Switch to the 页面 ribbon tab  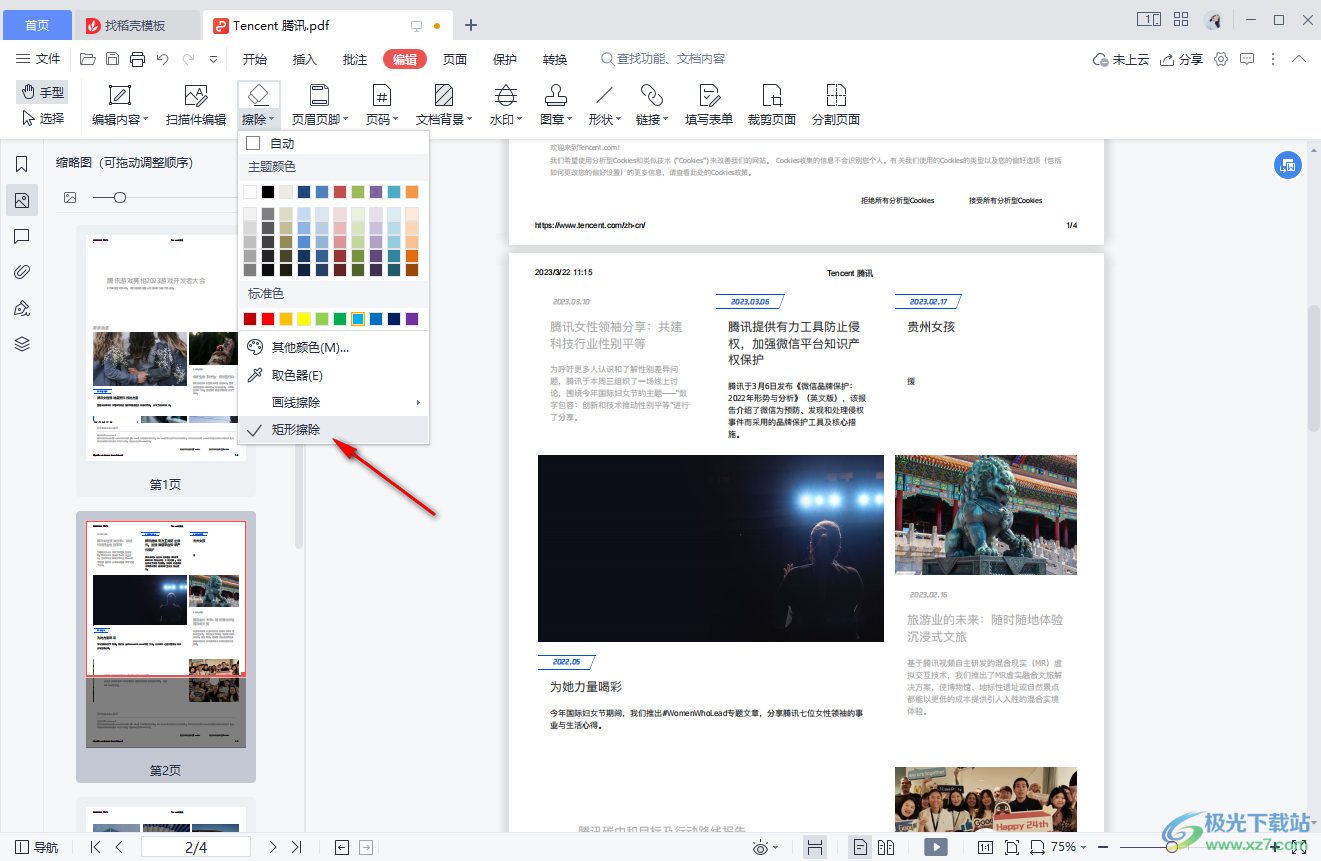click(455, 59)
